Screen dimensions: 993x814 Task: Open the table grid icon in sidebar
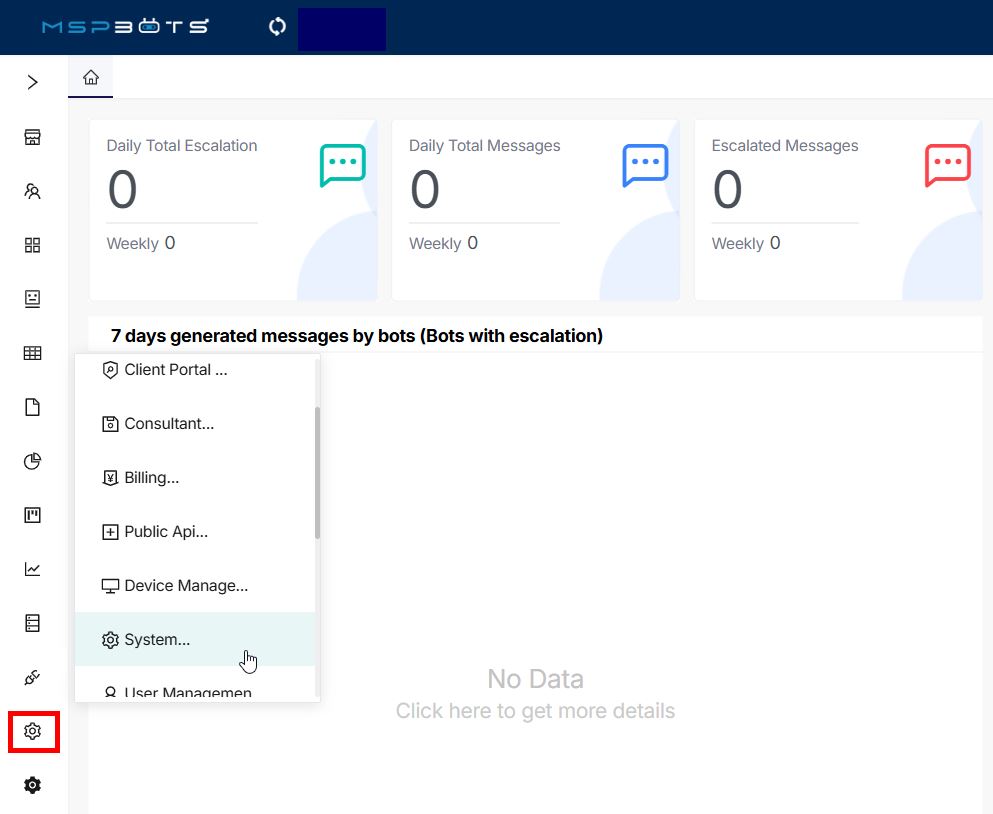pos(33,353)
